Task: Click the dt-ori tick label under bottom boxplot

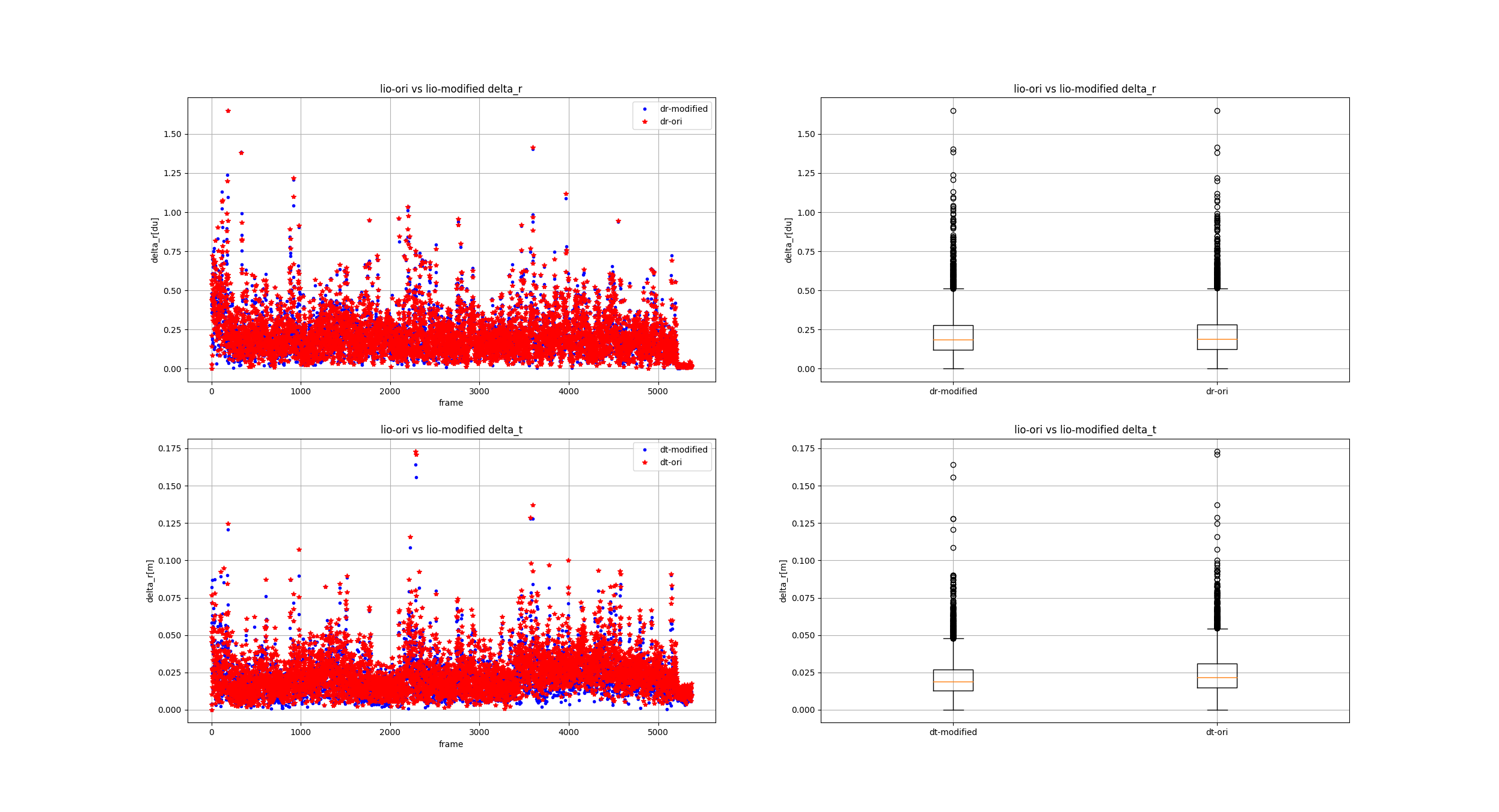Action: pos(1216,732)
